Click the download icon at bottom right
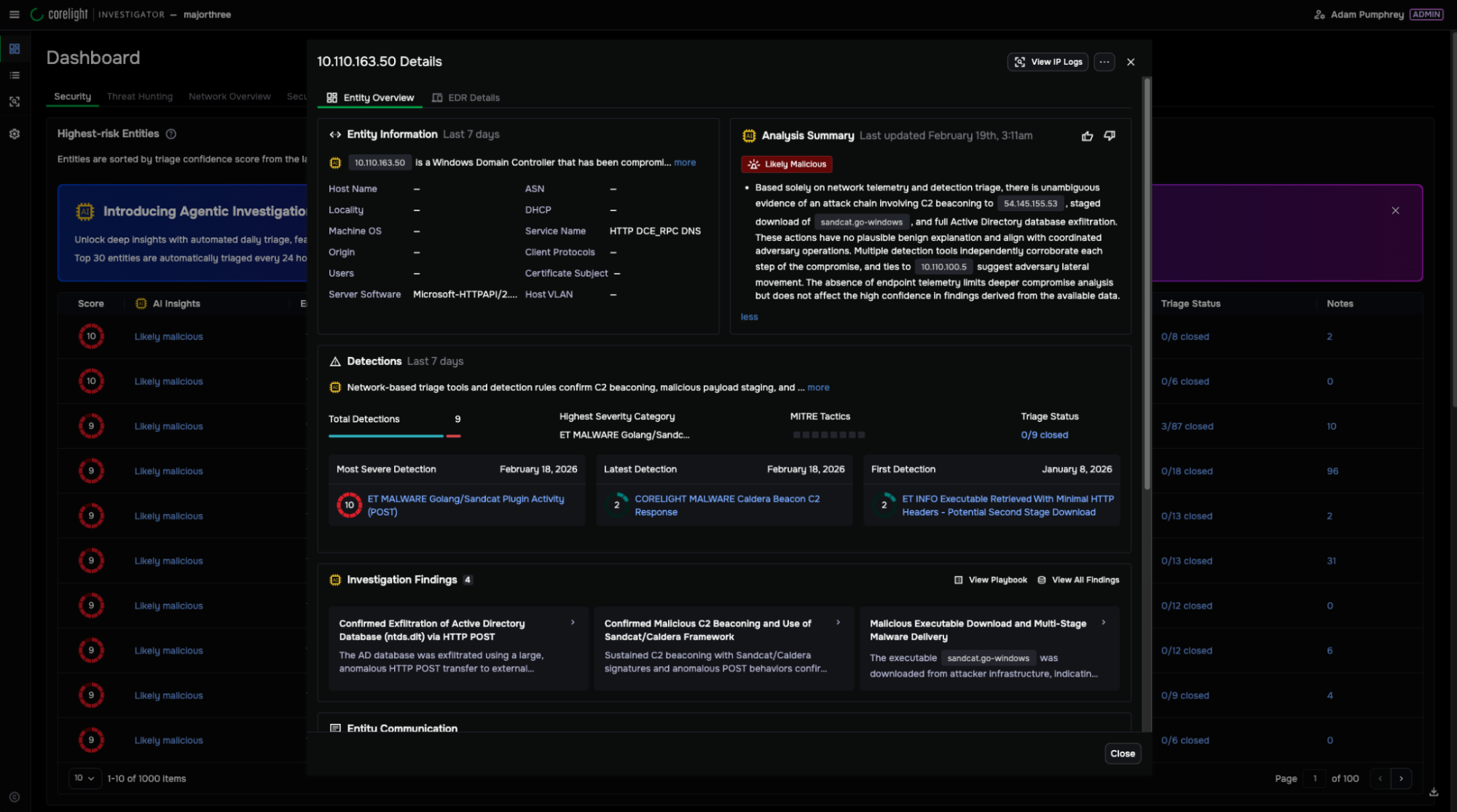1457x812 pixels. 1433,792
